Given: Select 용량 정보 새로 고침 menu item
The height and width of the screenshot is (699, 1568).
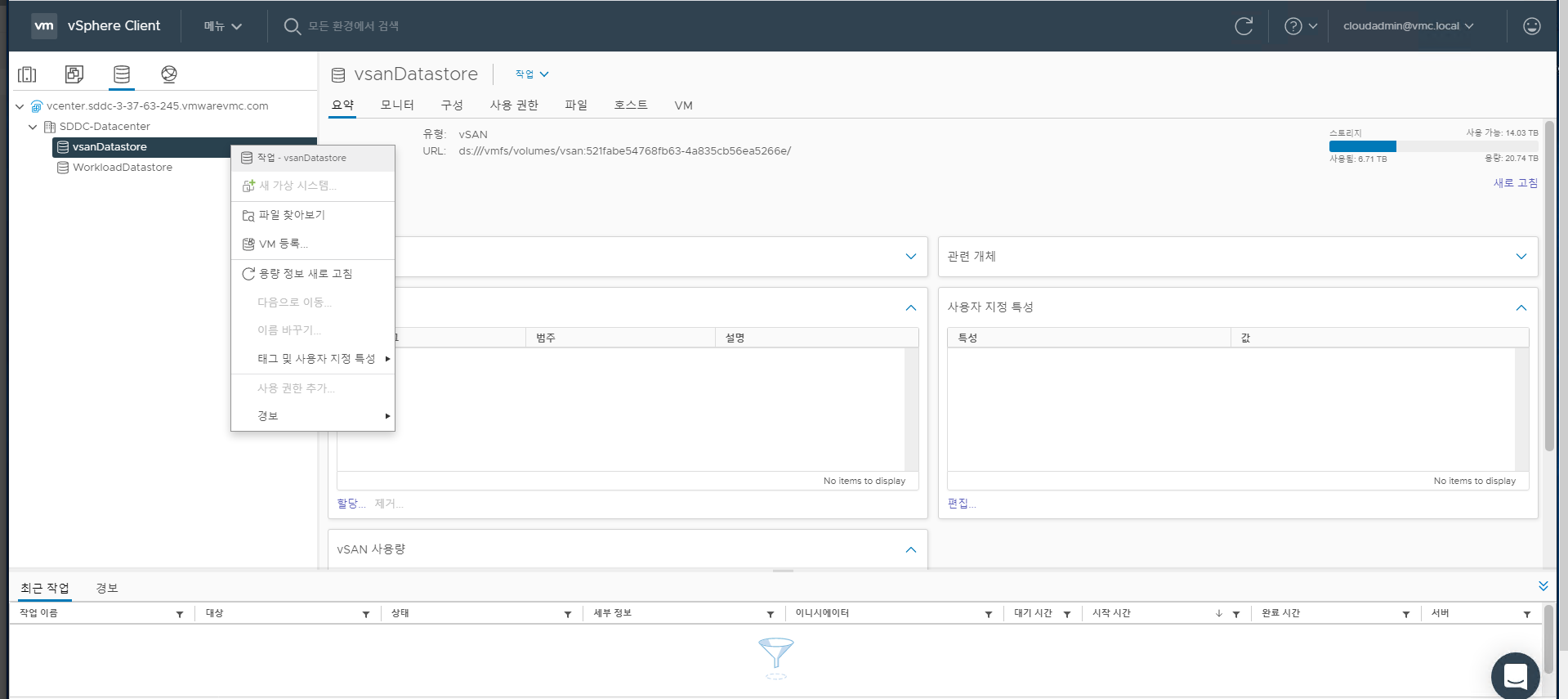Looking at the screenshot, I should 313,274.
